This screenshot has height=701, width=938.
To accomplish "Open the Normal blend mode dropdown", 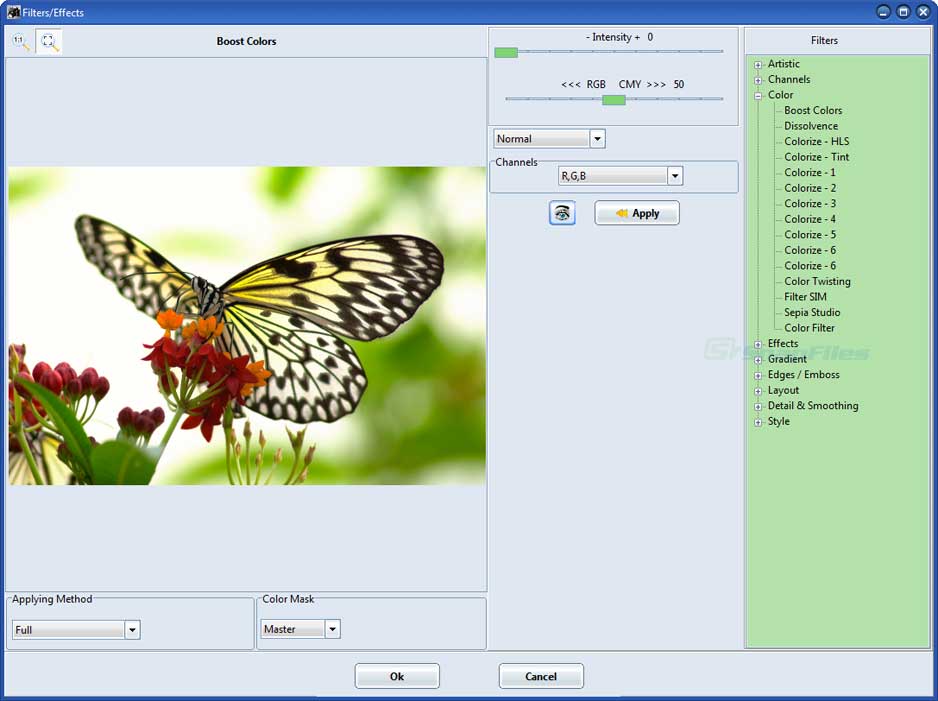I will click(596, 138).
